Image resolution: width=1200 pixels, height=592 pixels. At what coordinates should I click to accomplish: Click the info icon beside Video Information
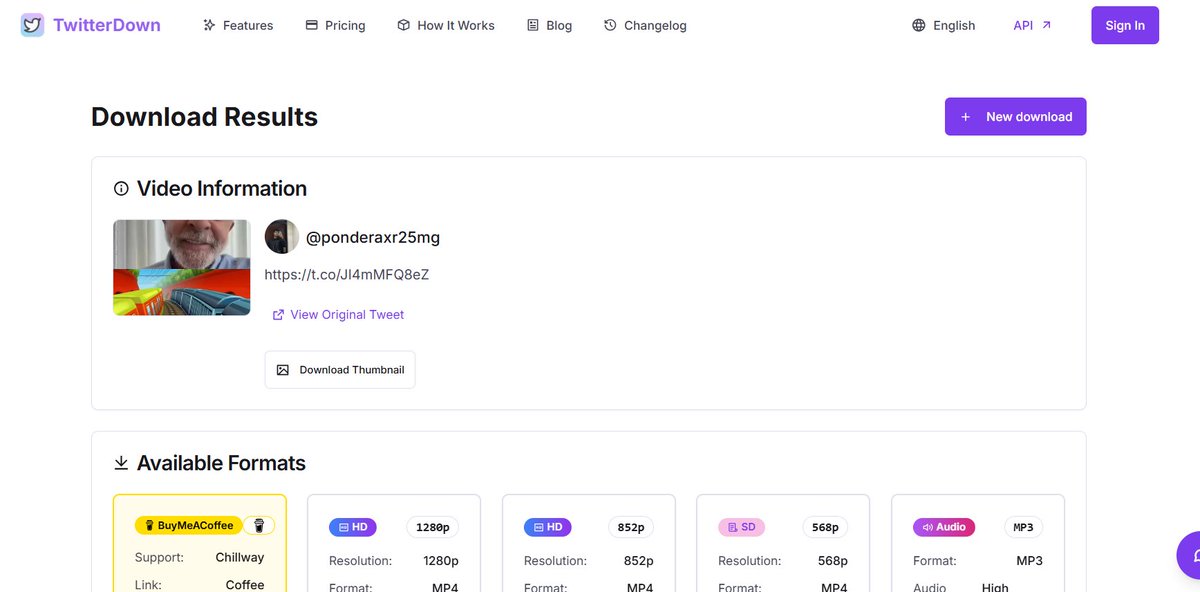(x=121, y=188)
